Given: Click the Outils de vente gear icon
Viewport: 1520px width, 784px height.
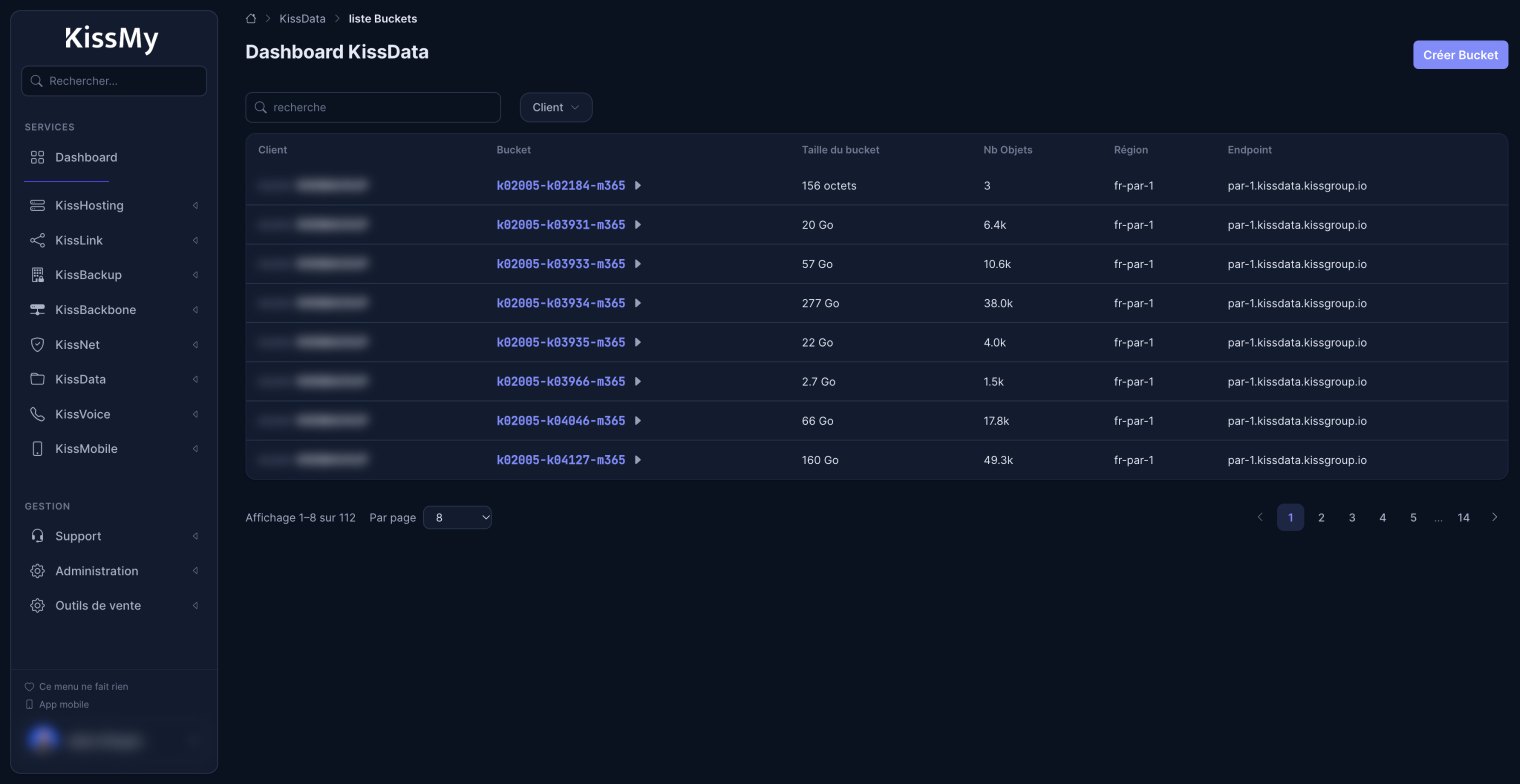Looking at the screenshot, I should [x=38, y=606].
